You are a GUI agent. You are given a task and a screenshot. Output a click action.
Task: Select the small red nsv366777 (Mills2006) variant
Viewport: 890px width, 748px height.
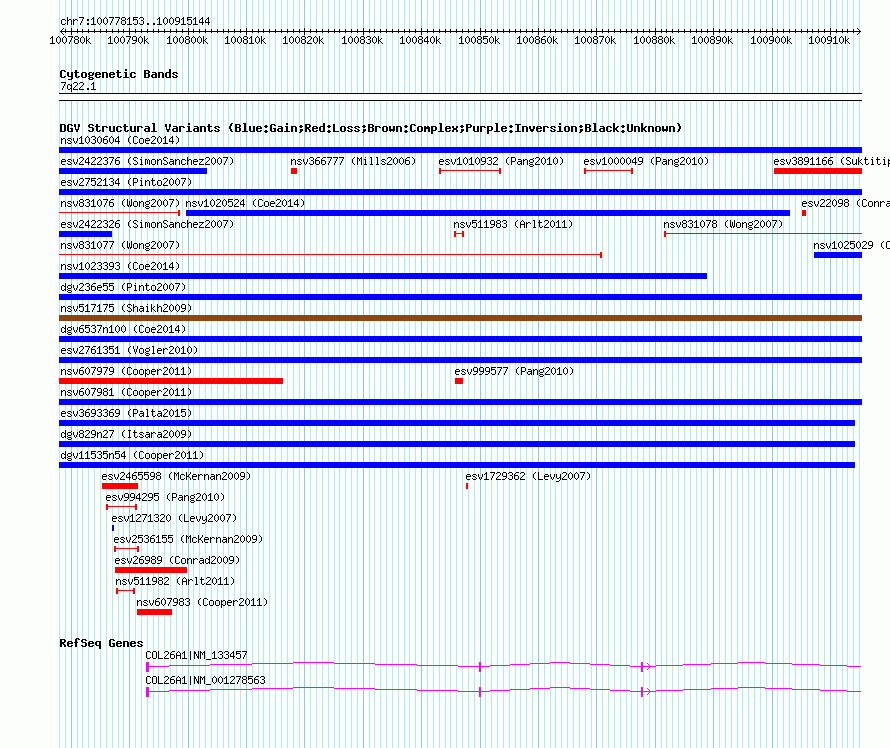pyautogui.click(x=294, y=171)
